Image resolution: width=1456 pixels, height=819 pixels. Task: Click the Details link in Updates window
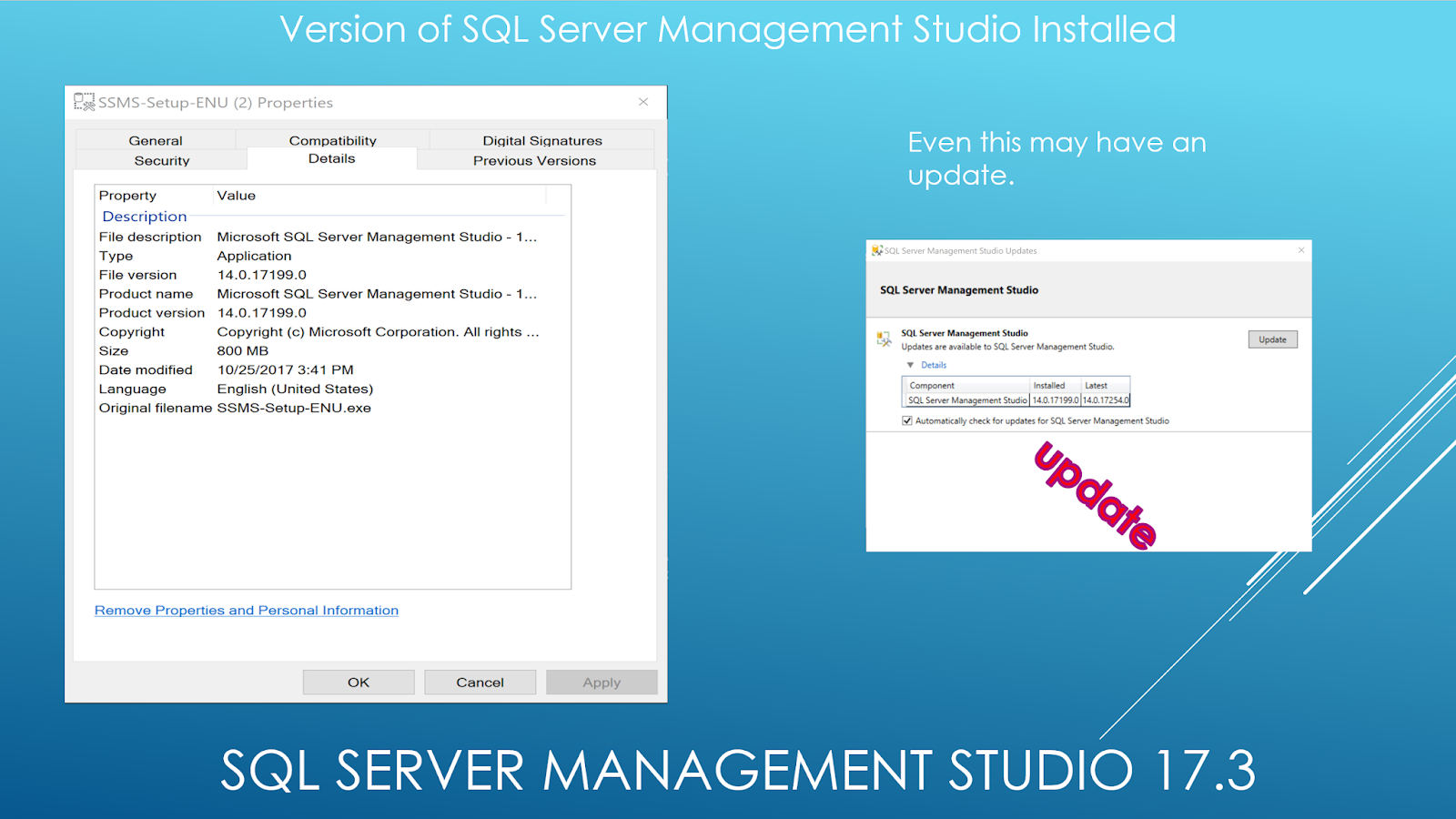pos(934,365)
